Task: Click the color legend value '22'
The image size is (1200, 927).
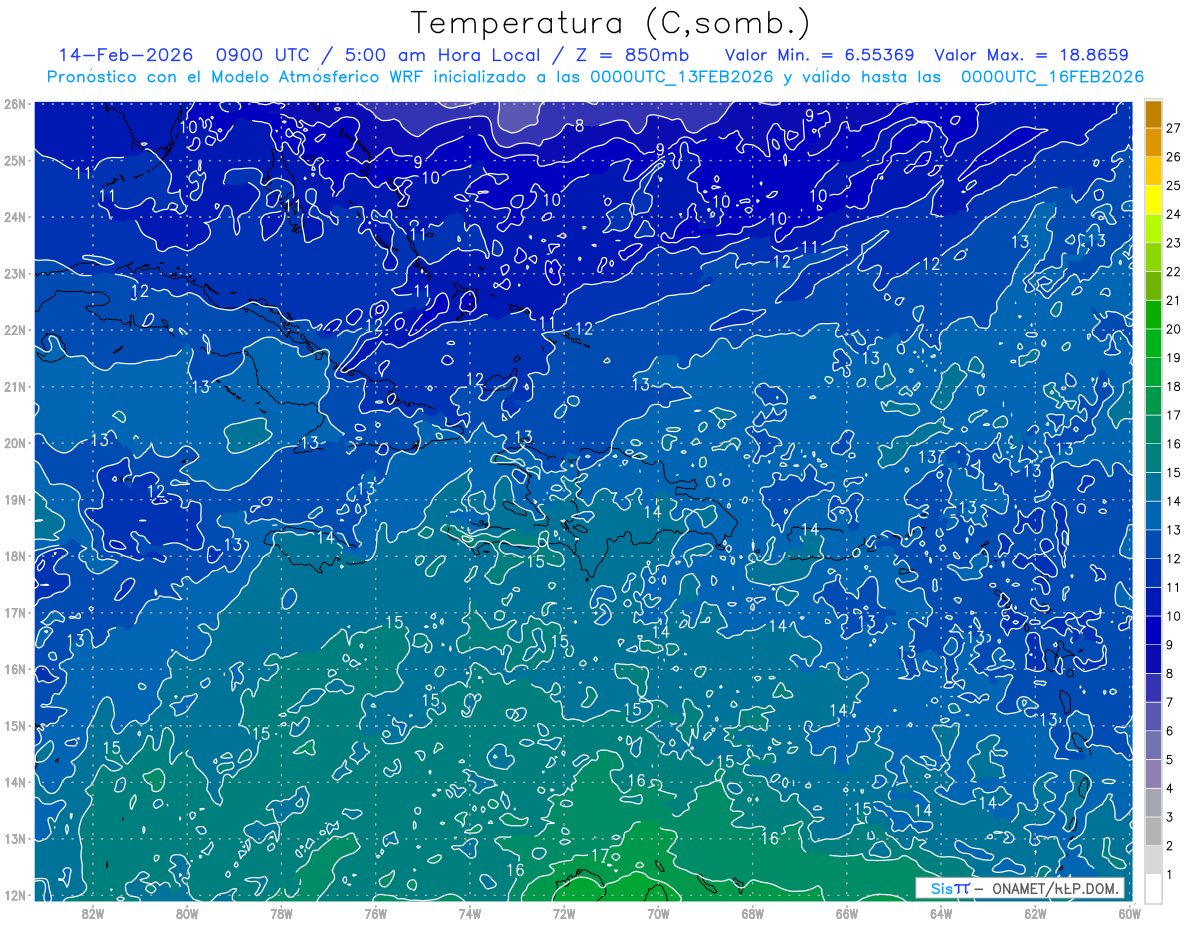Action: [1173, 272]
